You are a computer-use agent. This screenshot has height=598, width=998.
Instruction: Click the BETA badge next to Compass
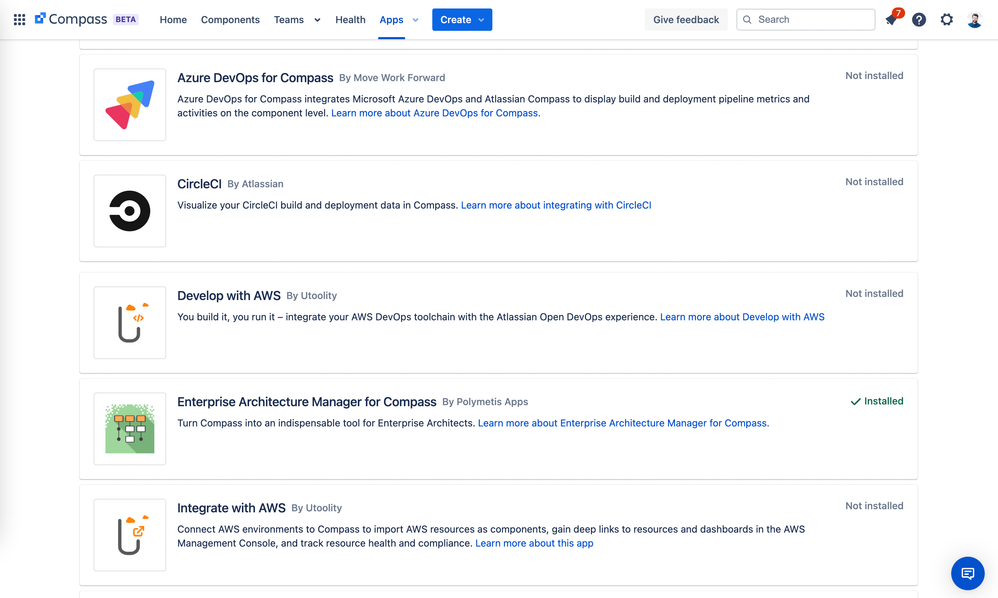click(125, 20)
